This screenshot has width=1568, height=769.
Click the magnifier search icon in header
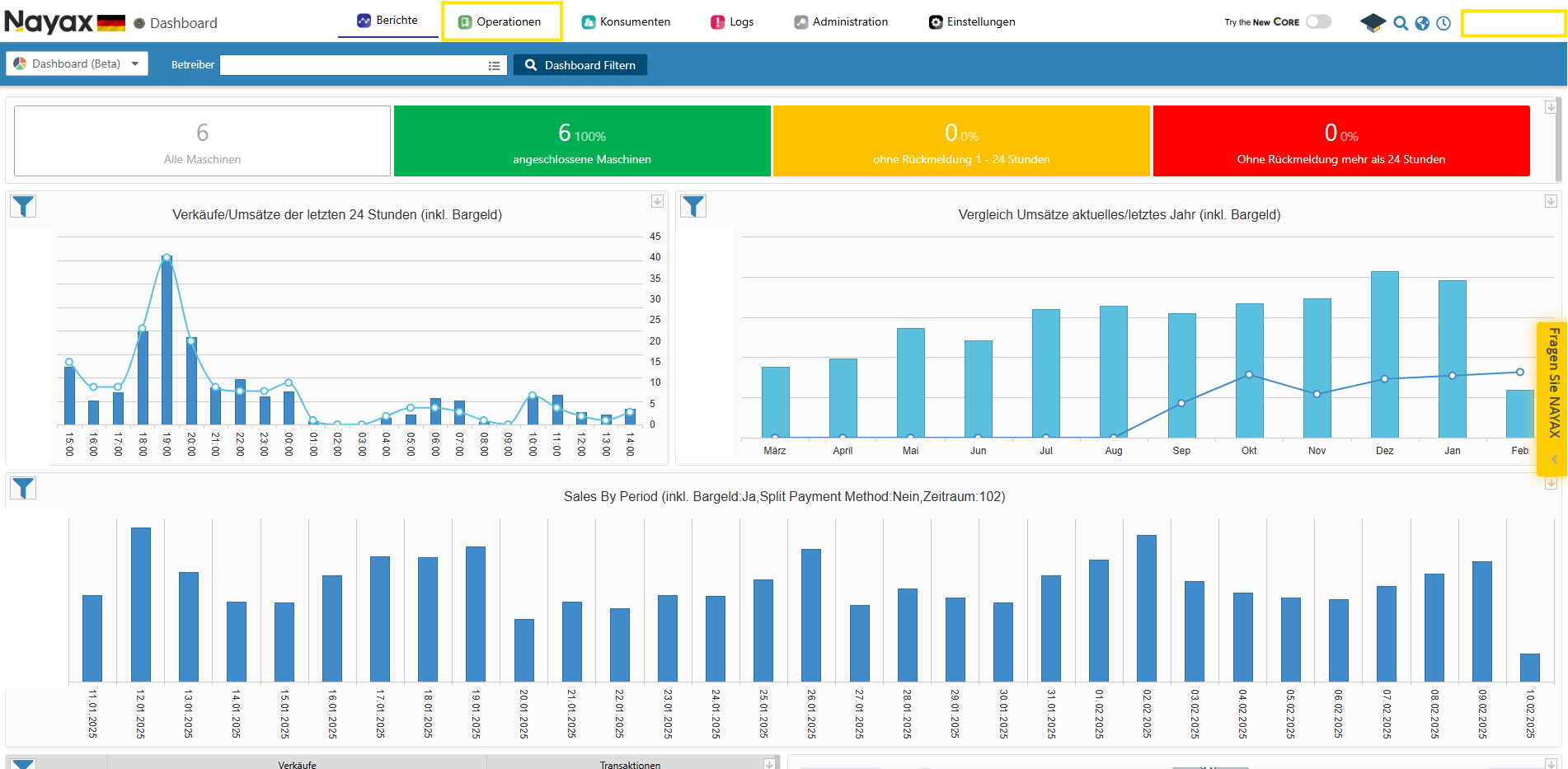tap(1400, 23)
